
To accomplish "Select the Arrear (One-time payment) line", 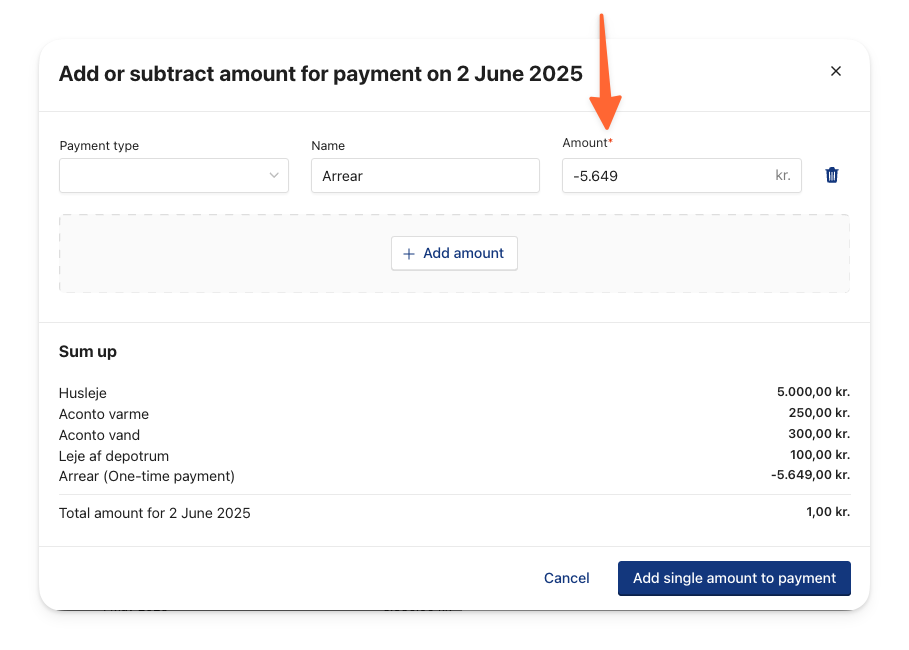I will click(x=454, y=475).
